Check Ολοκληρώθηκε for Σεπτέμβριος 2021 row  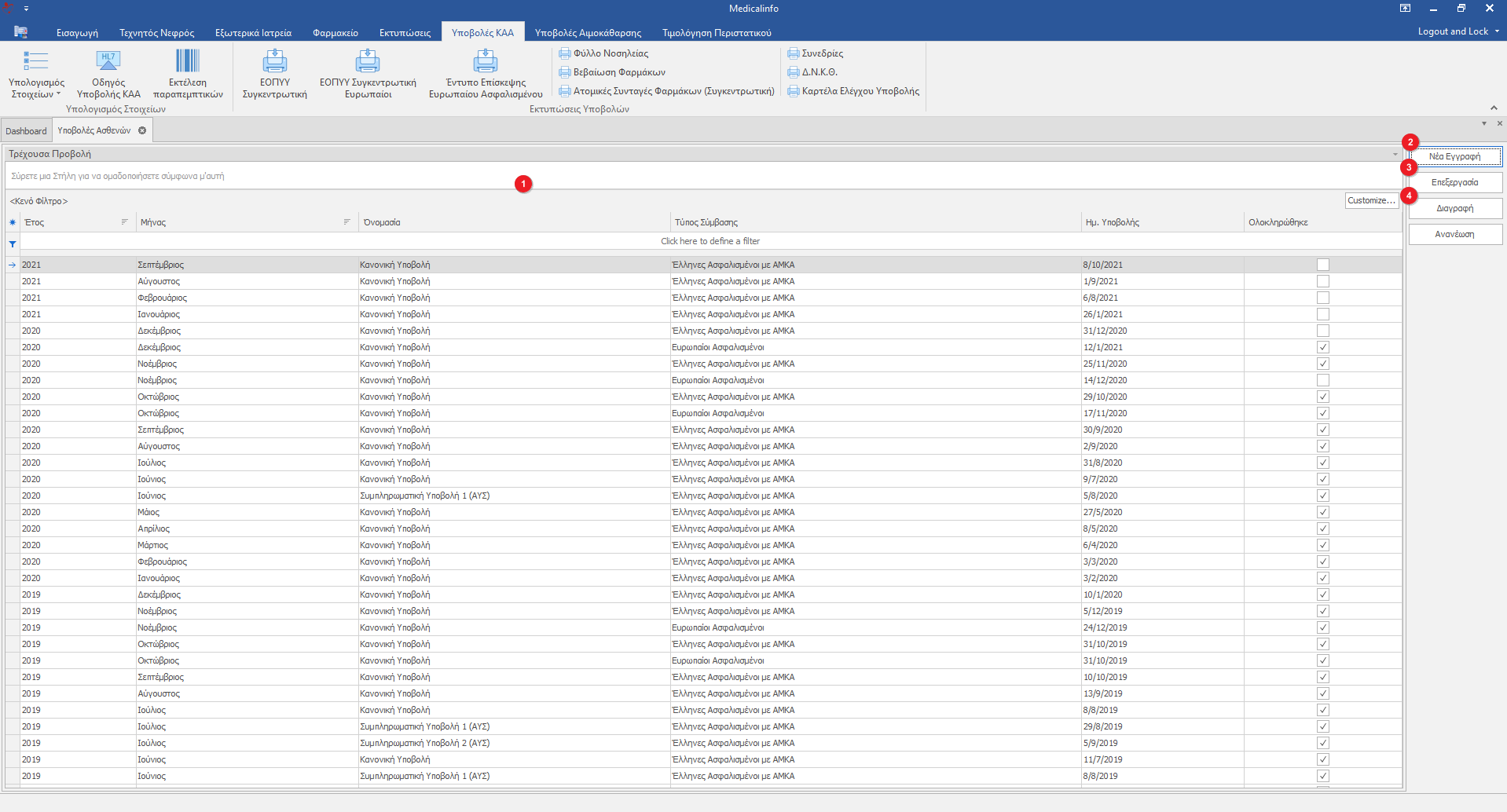click(1323, 265)
